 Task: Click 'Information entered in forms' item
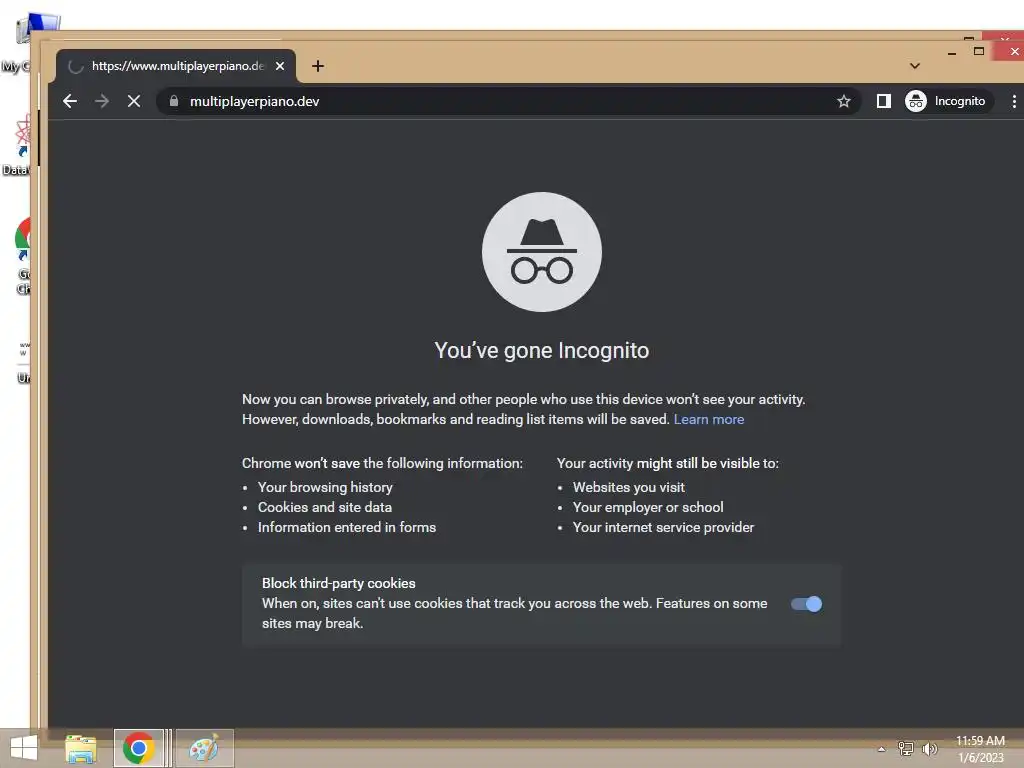[x=347, y=527]
